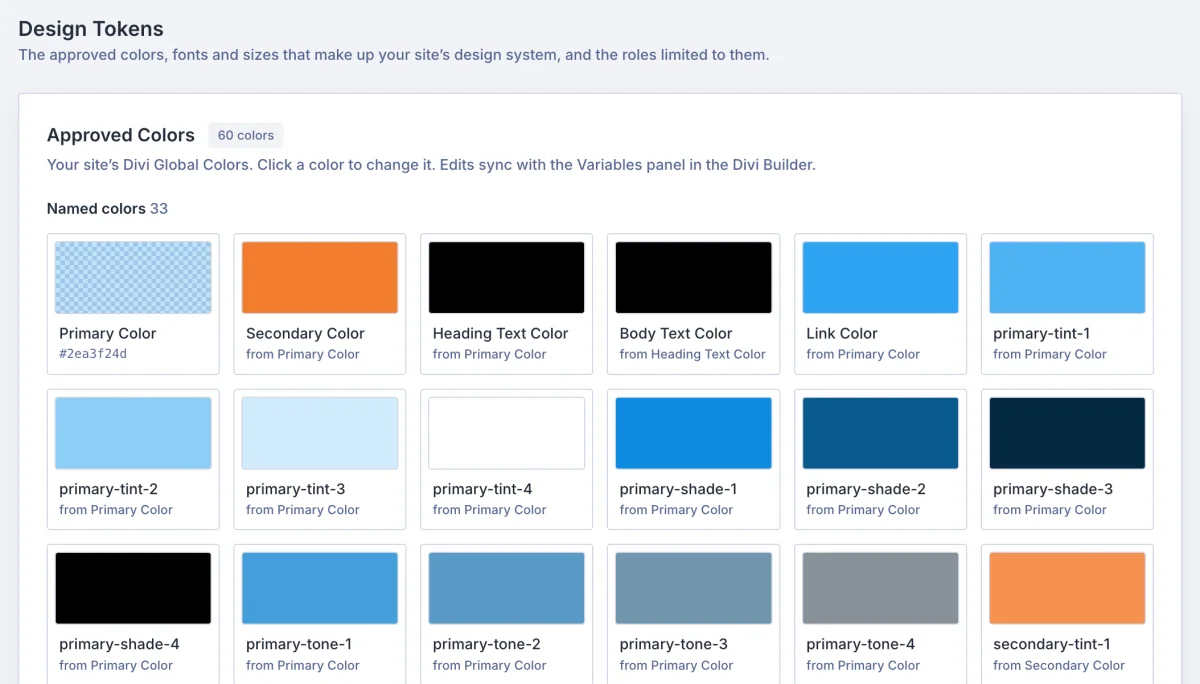Select the primary-shade-2 color swatch
This screenshot has width=1200, height=684.
coord(880,433)
